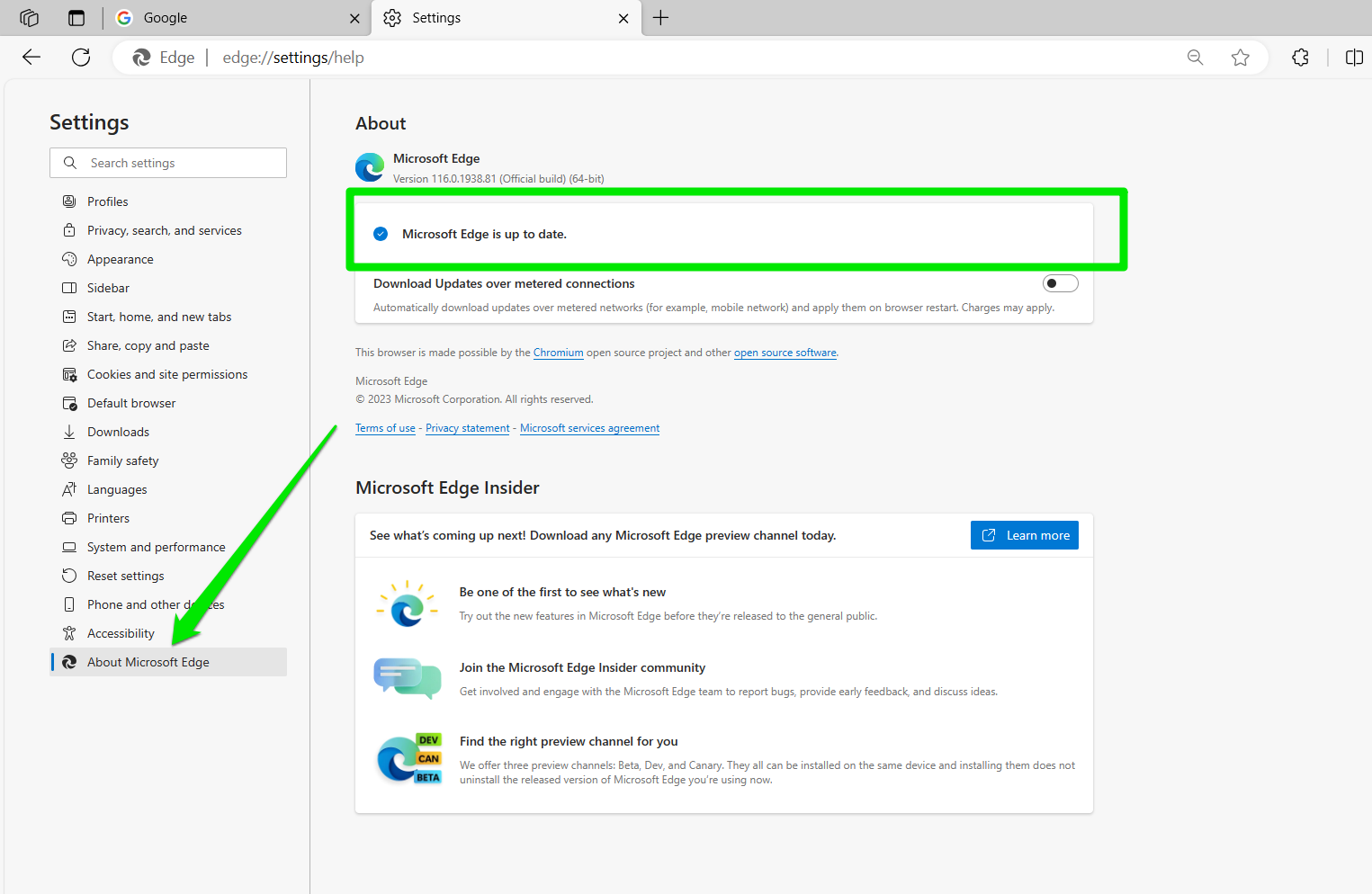Open Family safety settings

[x=168, y=460]
